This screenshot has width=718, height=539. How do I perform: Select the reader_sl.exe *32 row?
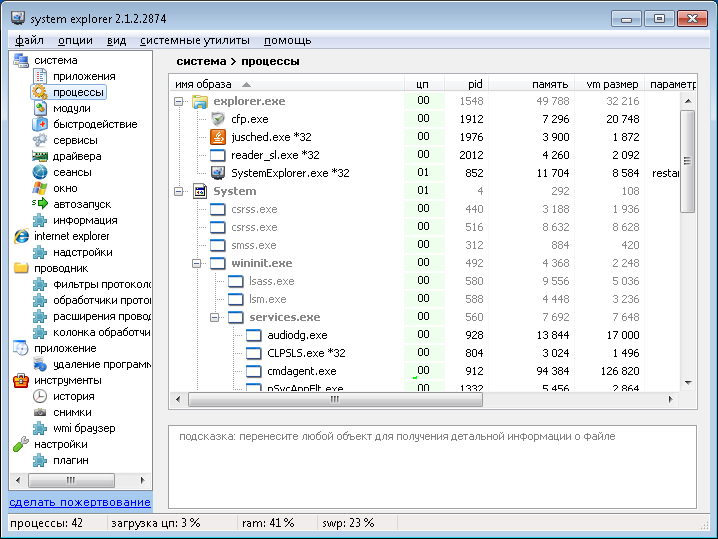click(x=424, y=155)
